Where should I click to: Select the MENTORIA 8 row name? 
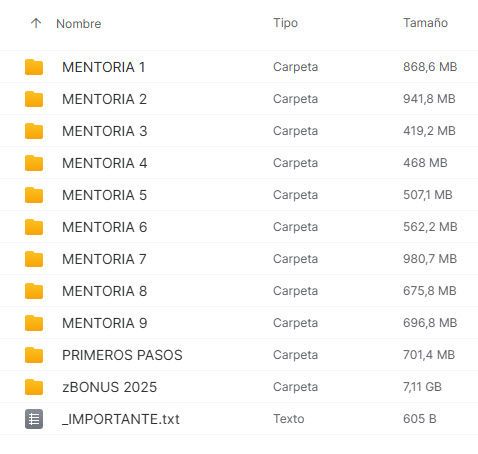tap(104, 291)
